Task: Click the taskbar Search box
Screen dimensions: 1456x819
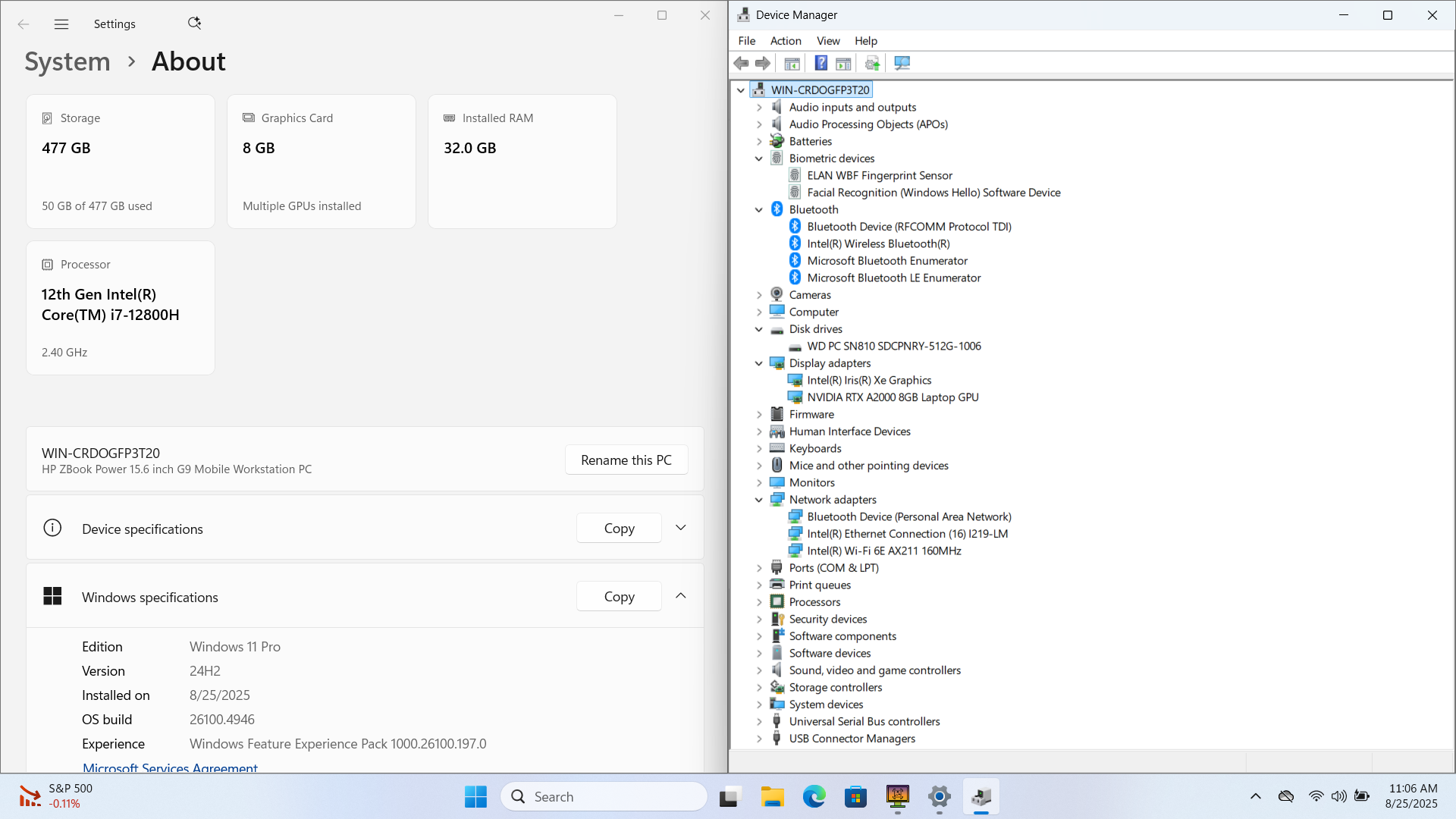Action: (x=604, y=796)
